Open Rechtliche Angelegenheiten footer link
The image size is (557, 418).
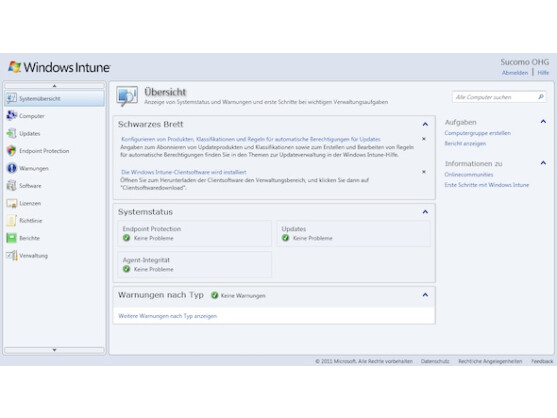pos(490,361)
